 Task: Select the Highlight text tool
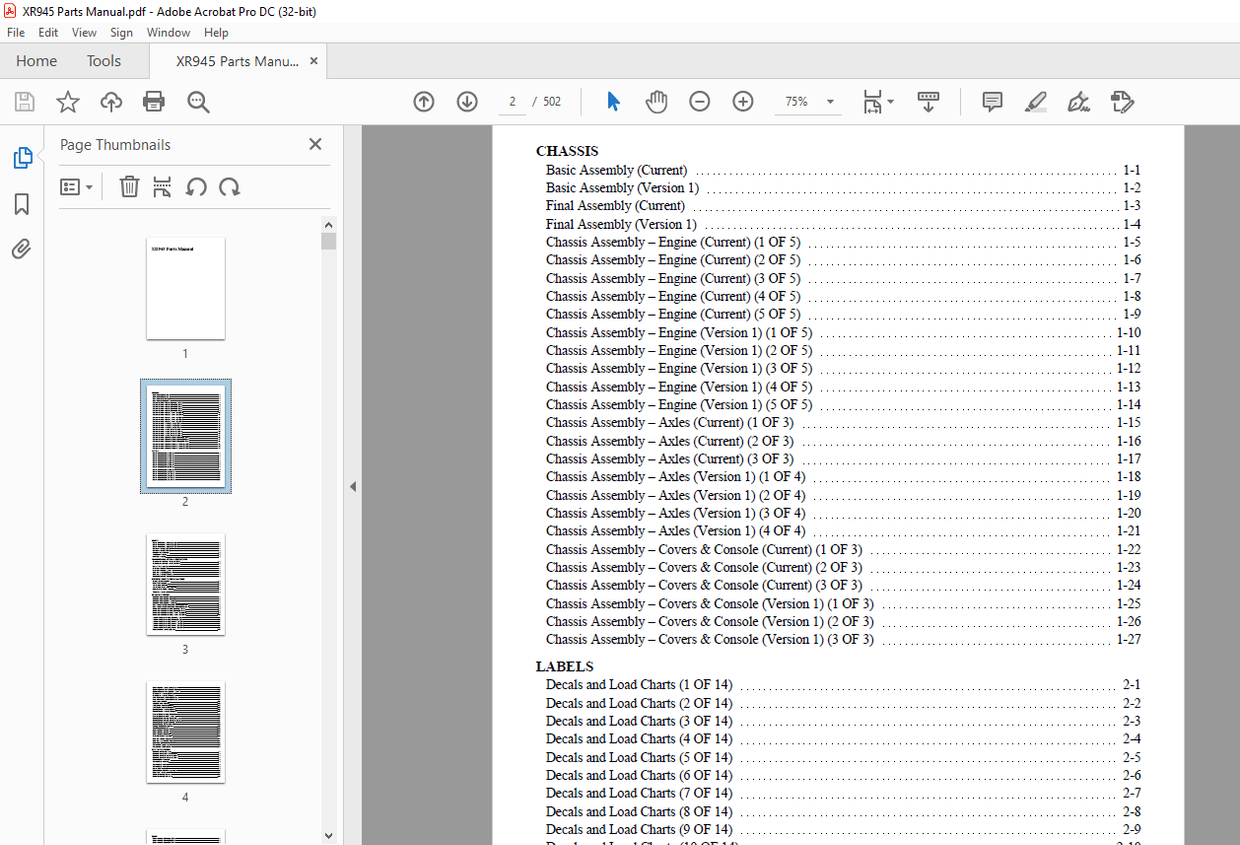1035,102
